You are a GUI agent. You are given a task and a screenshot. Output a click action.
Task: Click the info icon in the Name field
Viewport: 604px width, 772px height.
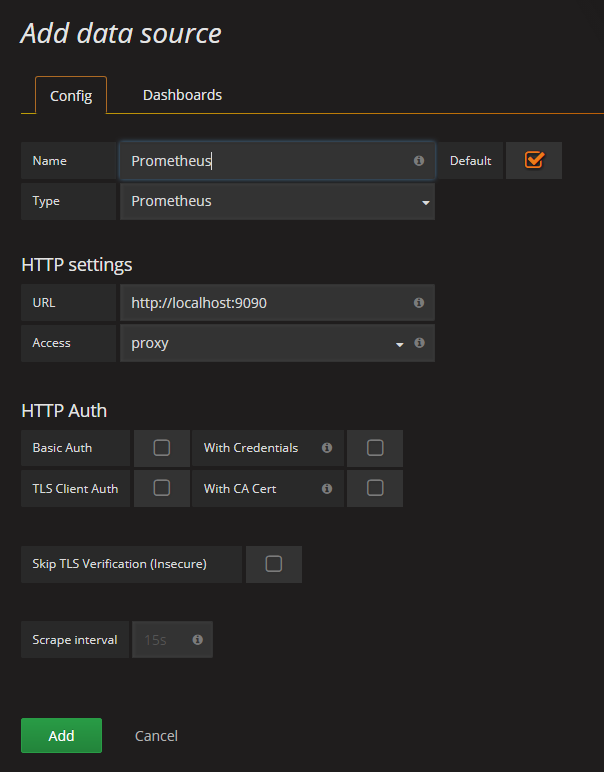click(419, 161)
